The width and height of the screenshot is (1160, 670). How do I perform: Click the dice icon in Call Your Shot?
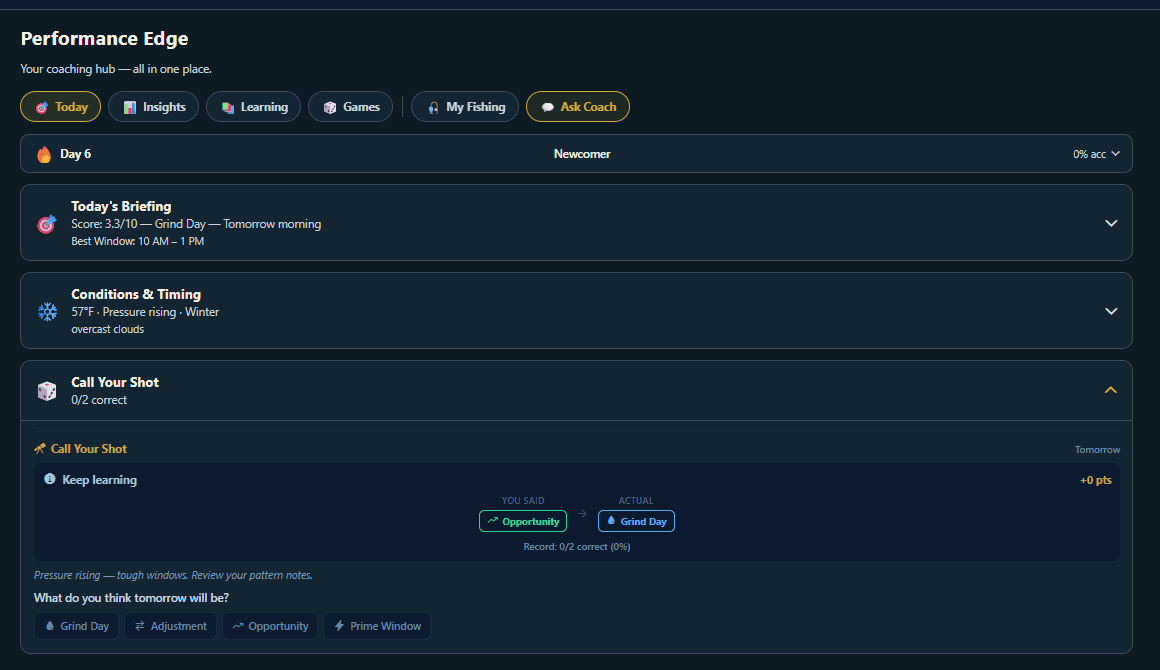tap(47, 391)
